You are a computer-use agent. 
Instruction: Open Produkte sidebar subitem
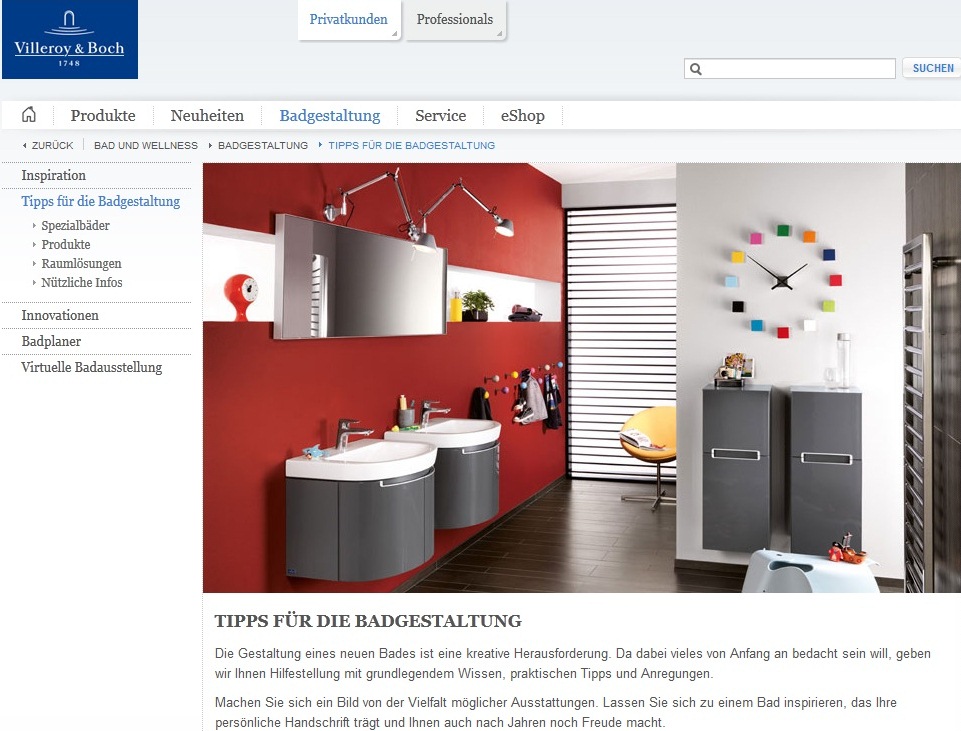(x=66, y=244)
